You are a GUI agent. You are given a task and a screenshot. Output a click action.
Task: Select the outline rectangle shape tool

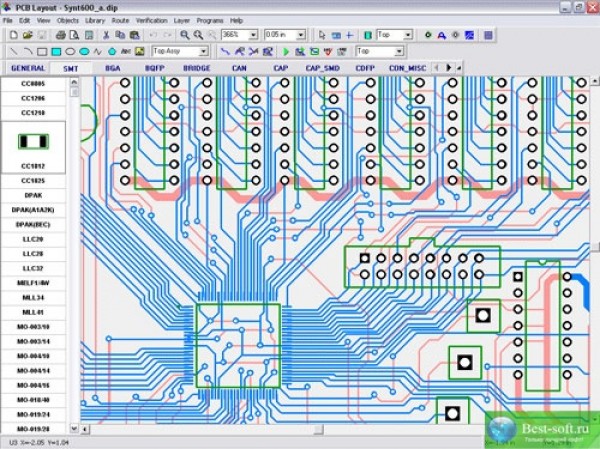(x=42, y=51)
